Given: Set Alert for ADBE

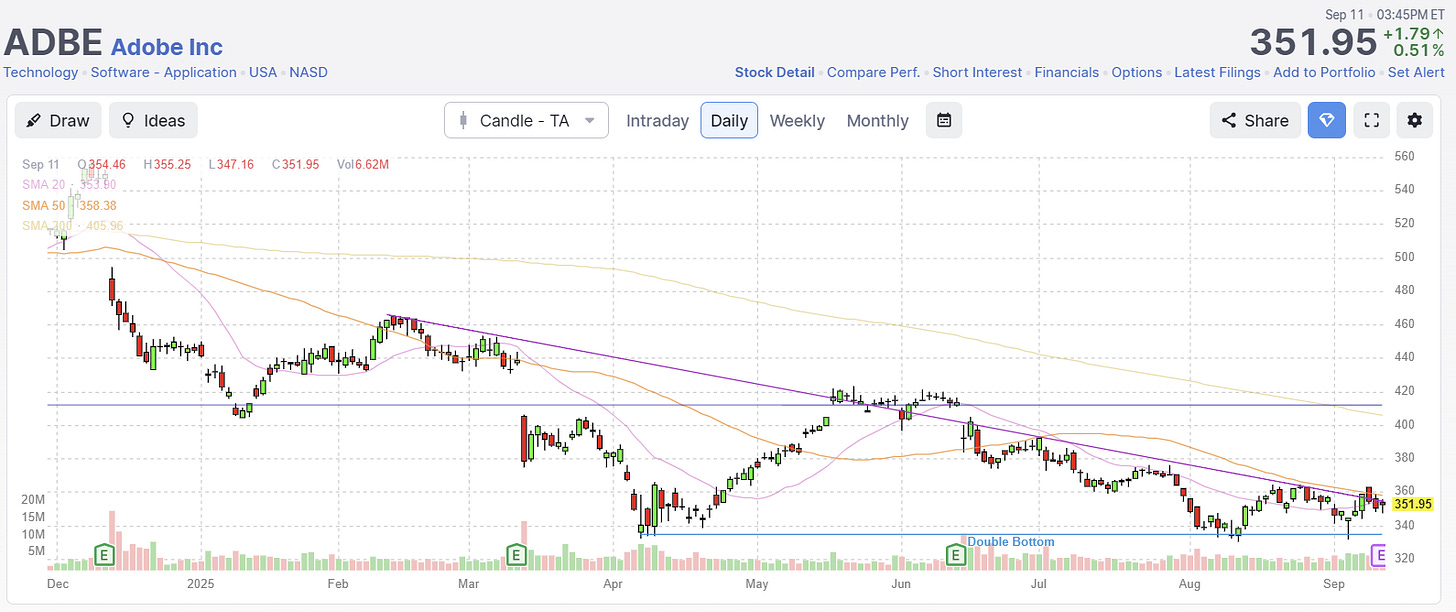Looking at the screenshot, I should pyautogui.click(x=1416, y=72).
